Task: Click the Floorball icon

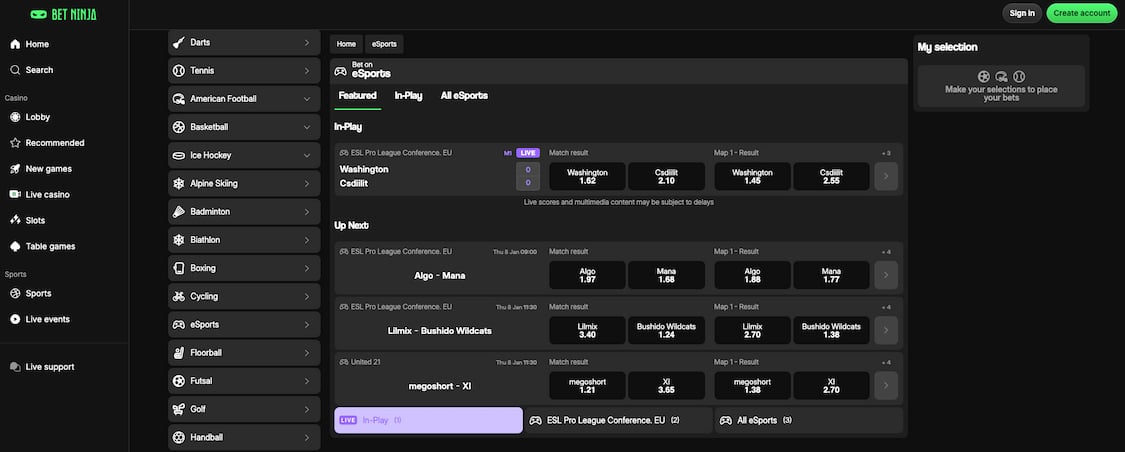Action: pyautogui.click(x=179, y=353)
